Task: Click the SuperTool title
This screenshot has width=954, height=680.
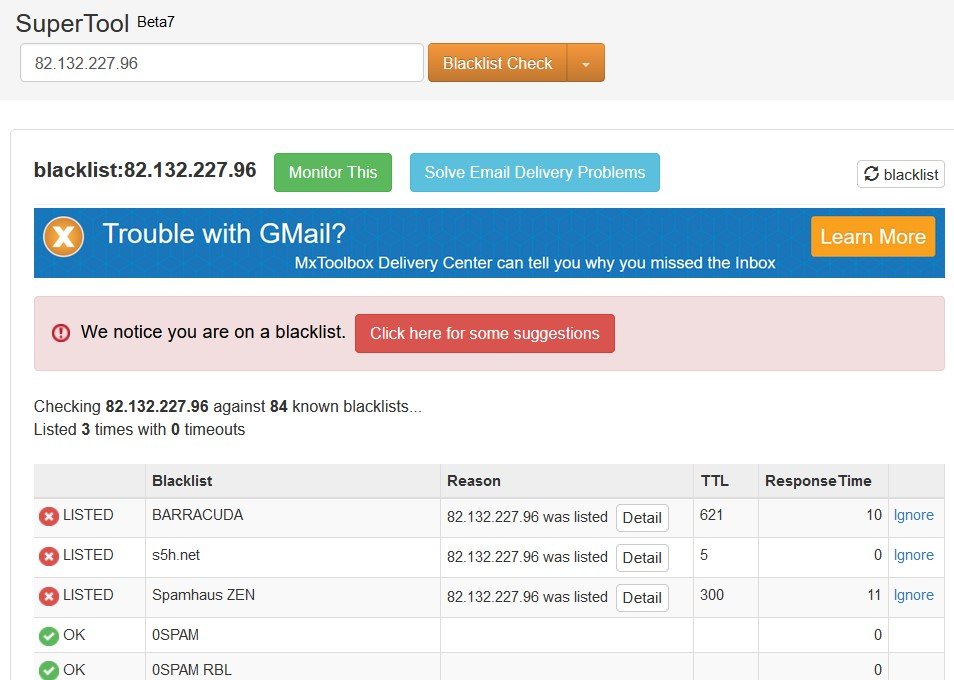Action: (x=72, y=24)
